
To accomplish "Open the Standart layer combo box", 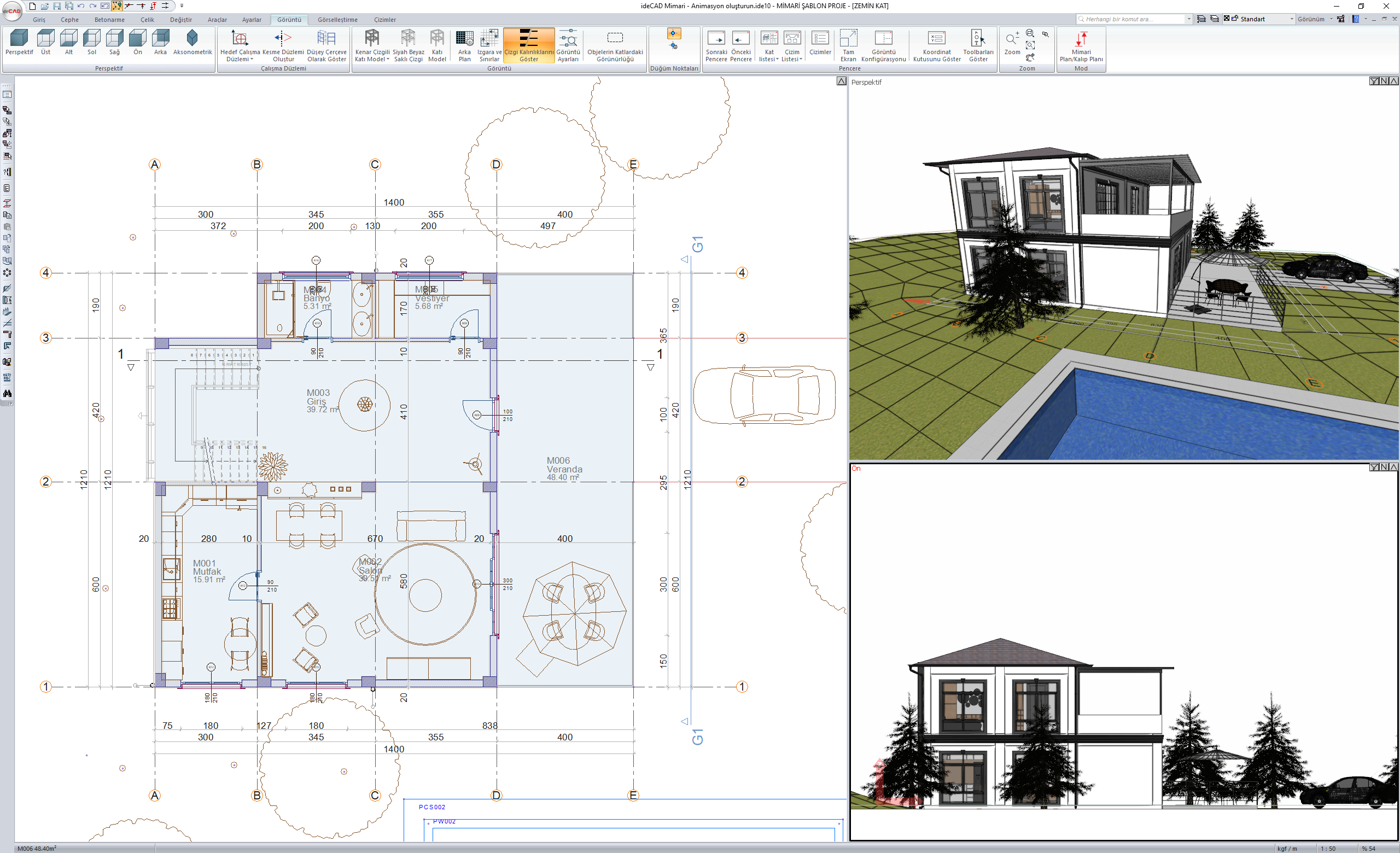I will tap(1265, 19).
